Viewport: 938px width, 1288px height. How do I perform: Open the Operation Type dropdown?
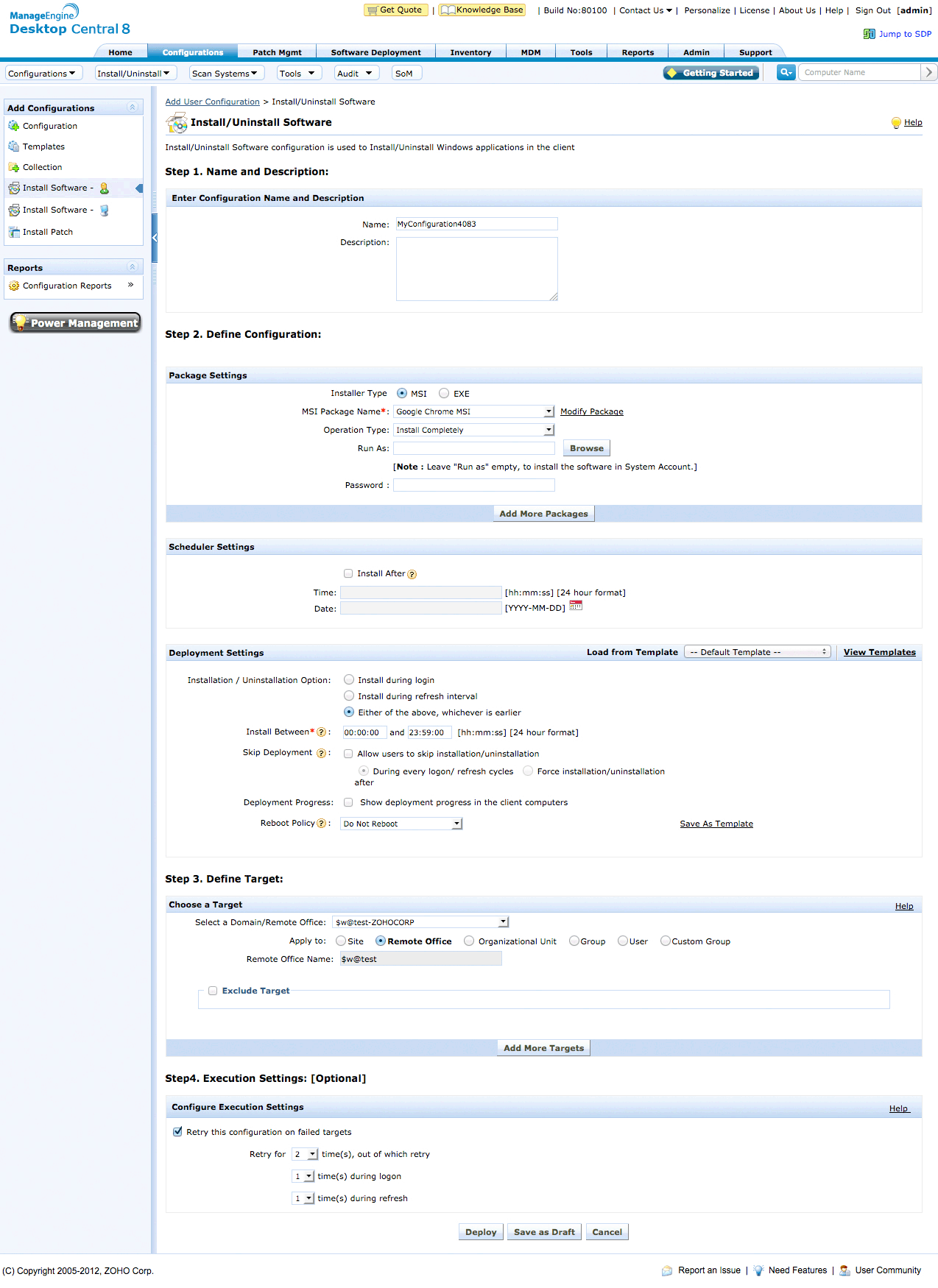(474, 430)
